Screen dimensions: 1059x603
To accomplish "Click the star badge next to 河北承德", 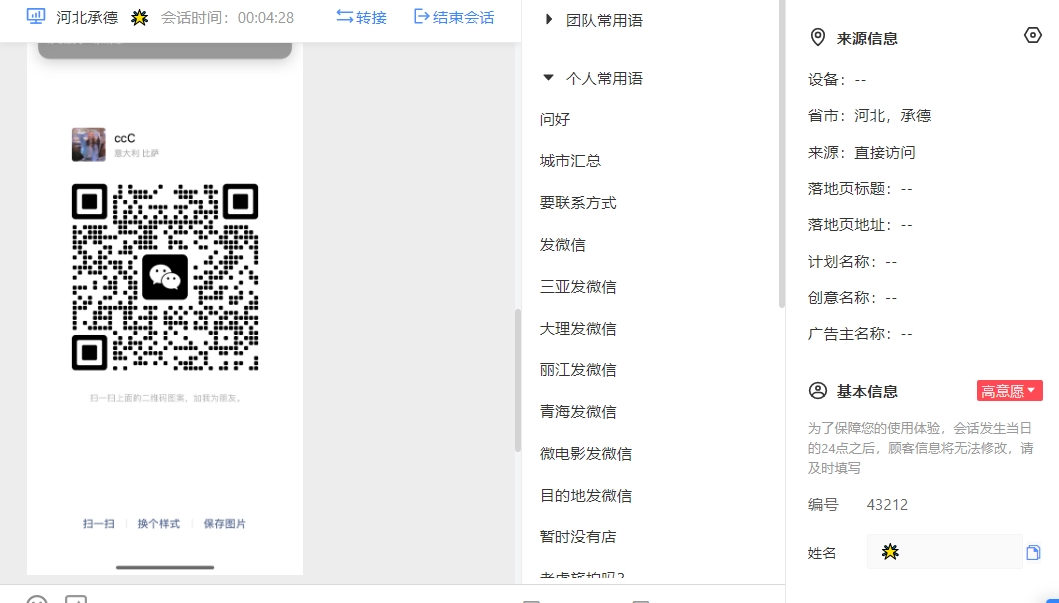I will [x=140, y=18].
